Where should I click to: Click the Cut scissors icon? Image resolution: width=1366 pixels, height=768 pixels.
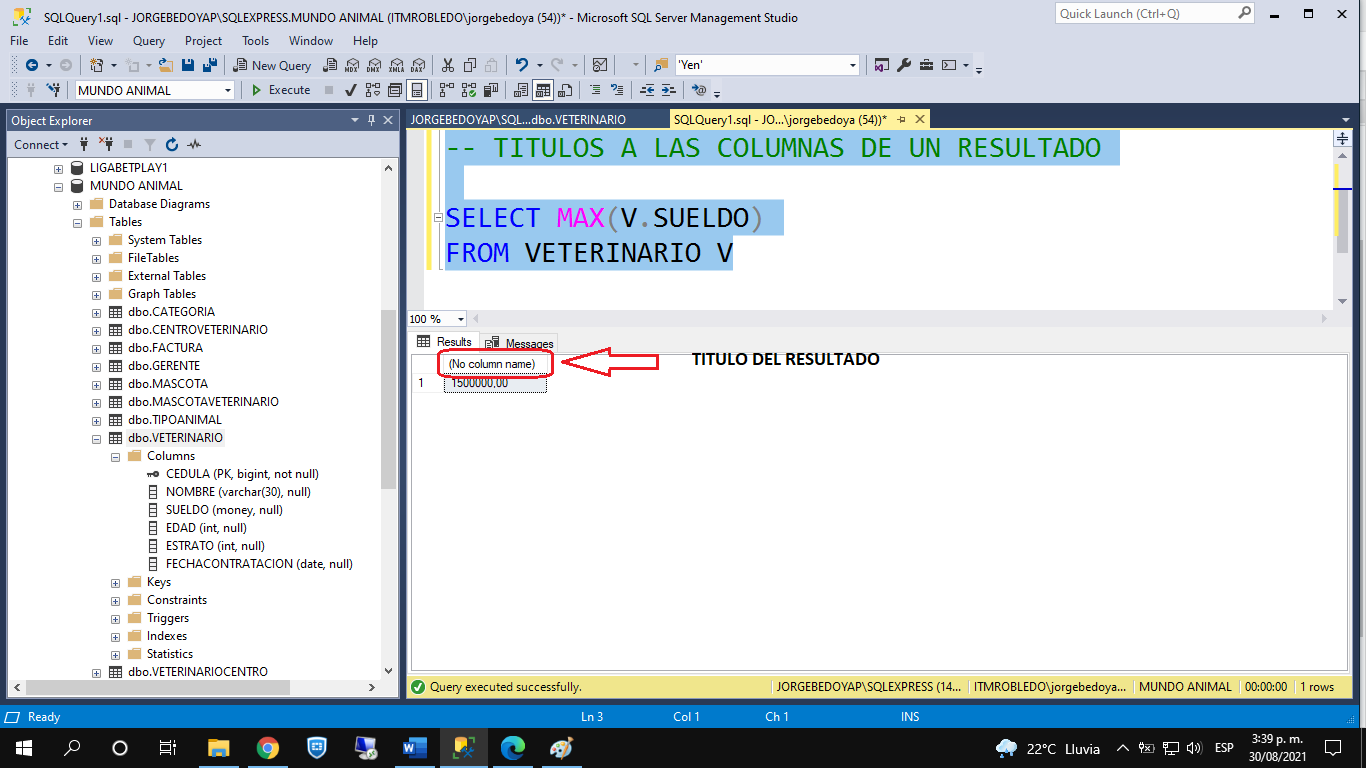[x=447, y=65]
